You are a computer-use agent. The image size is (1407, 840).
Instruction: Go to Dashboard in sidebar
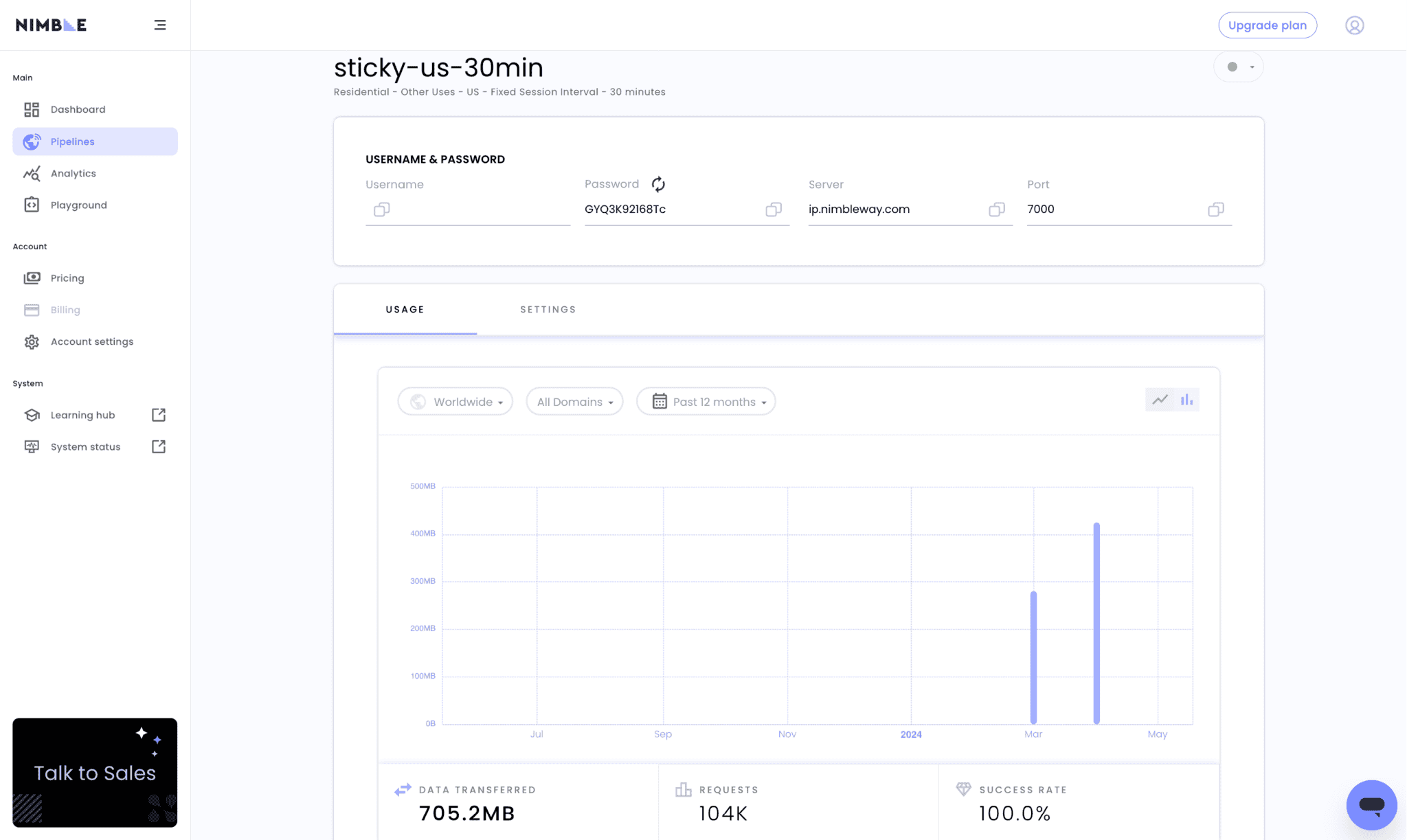point(95,109)
